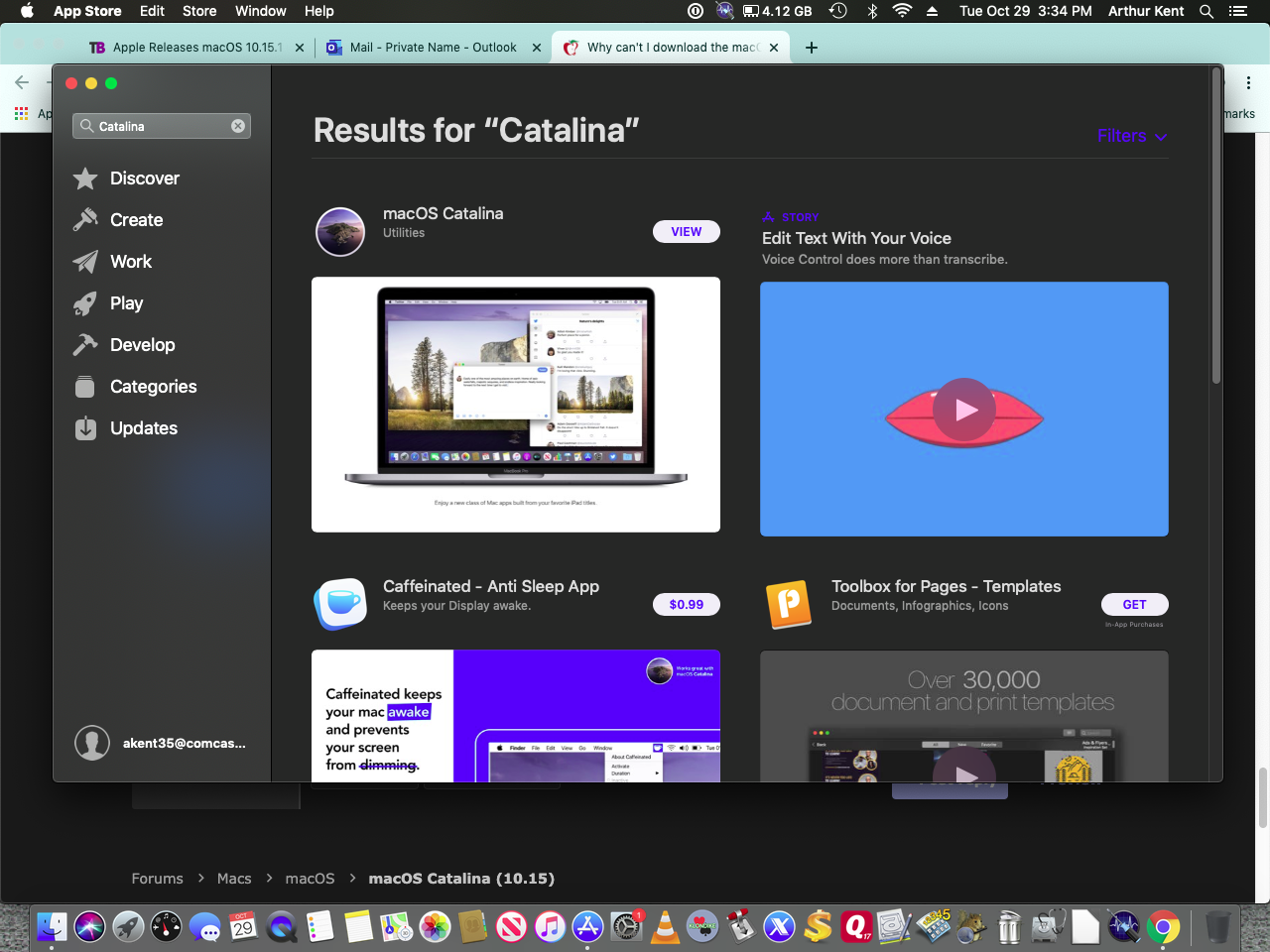
Task: Open Finder from the Dock
Action: coord(52,927)
